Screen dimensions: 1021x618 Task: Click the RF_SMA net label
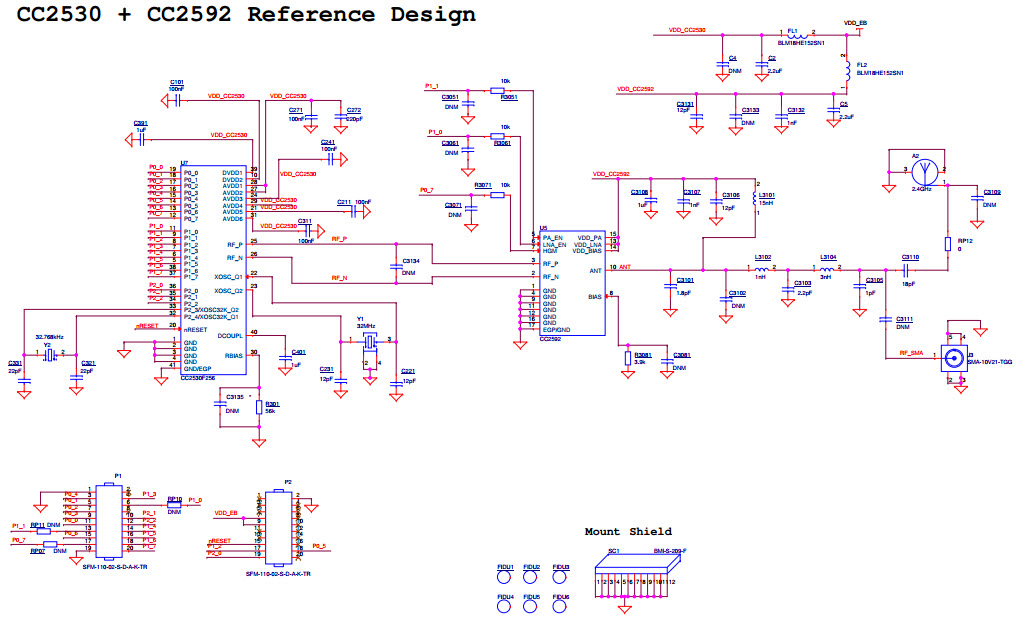pos(912,353)
